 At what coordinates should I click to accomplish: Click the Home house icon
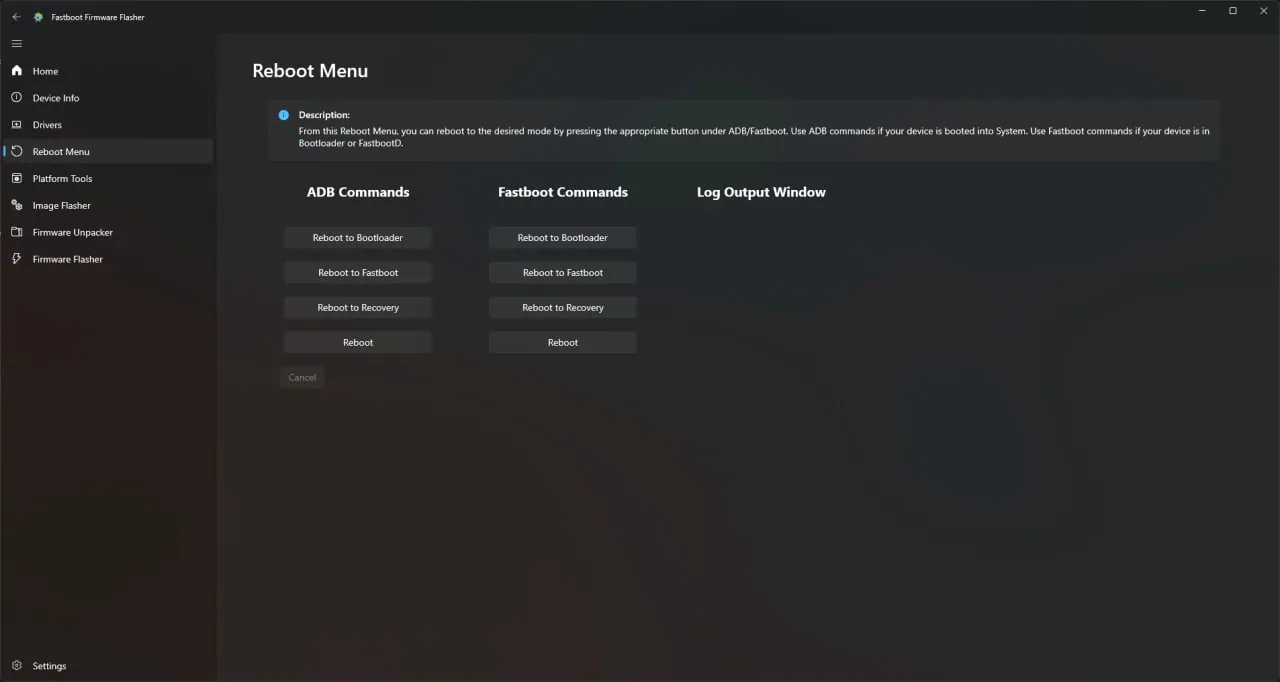16,71
